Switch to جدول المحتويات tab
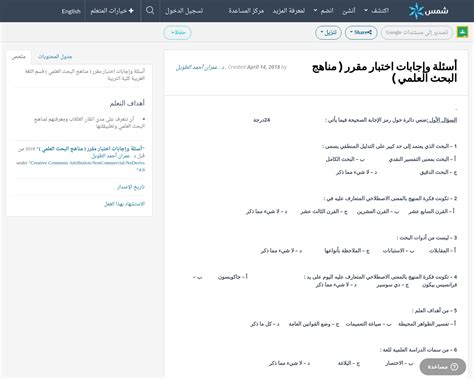The height and width of the screenshot is (379, 474). 55,57
